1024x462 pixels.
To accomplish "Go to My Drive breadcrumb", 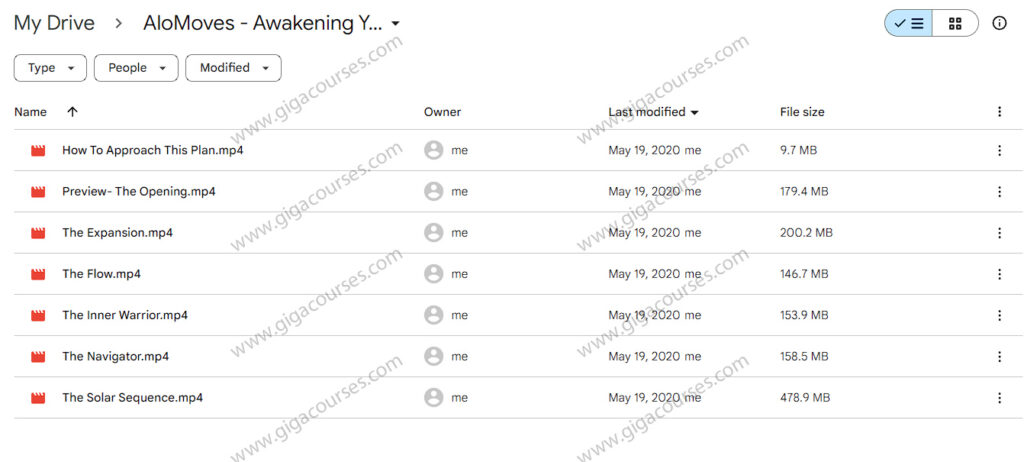I will [54, 23].
